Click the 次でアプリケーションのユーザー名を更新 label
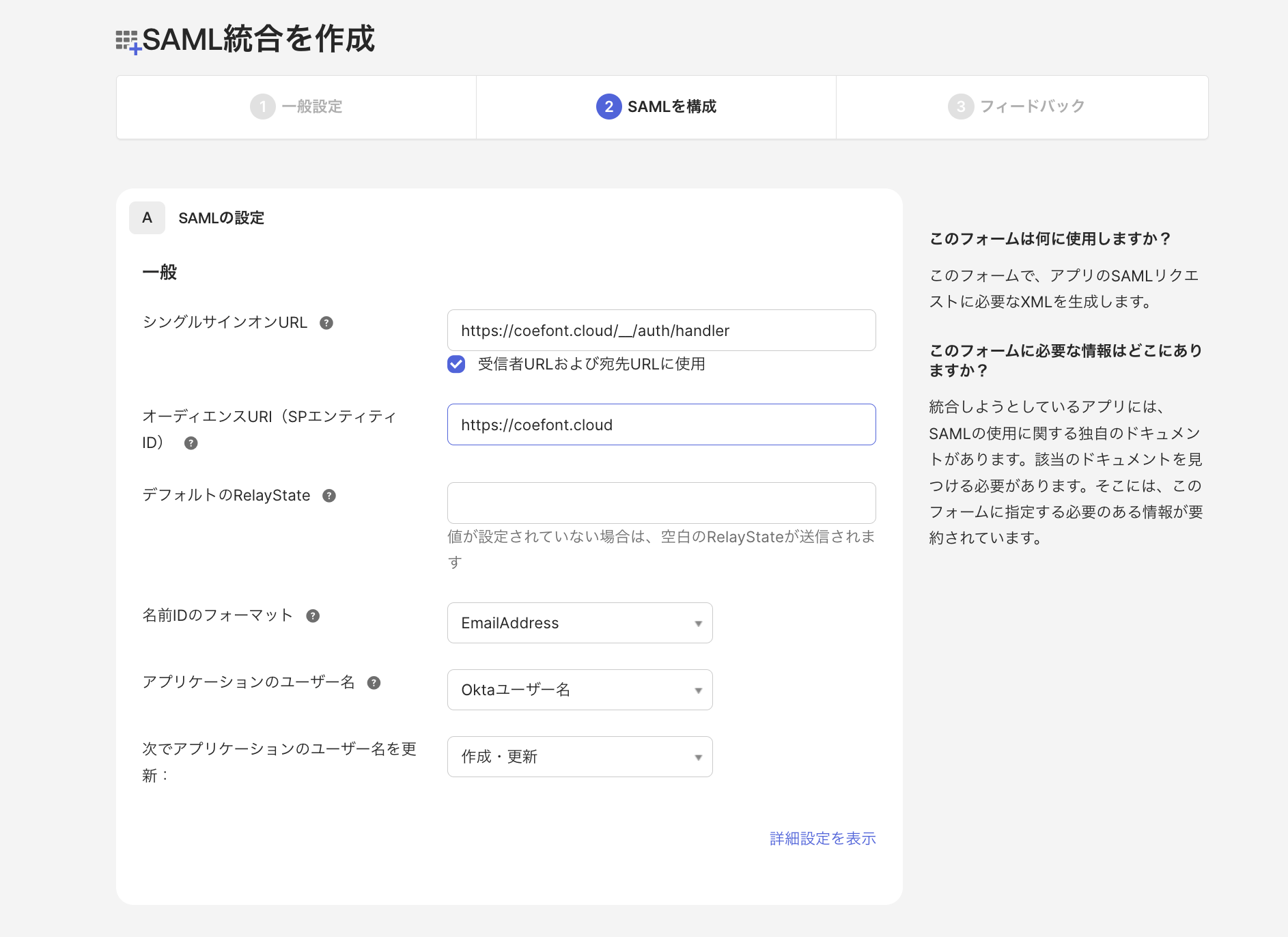 (279, 762)
